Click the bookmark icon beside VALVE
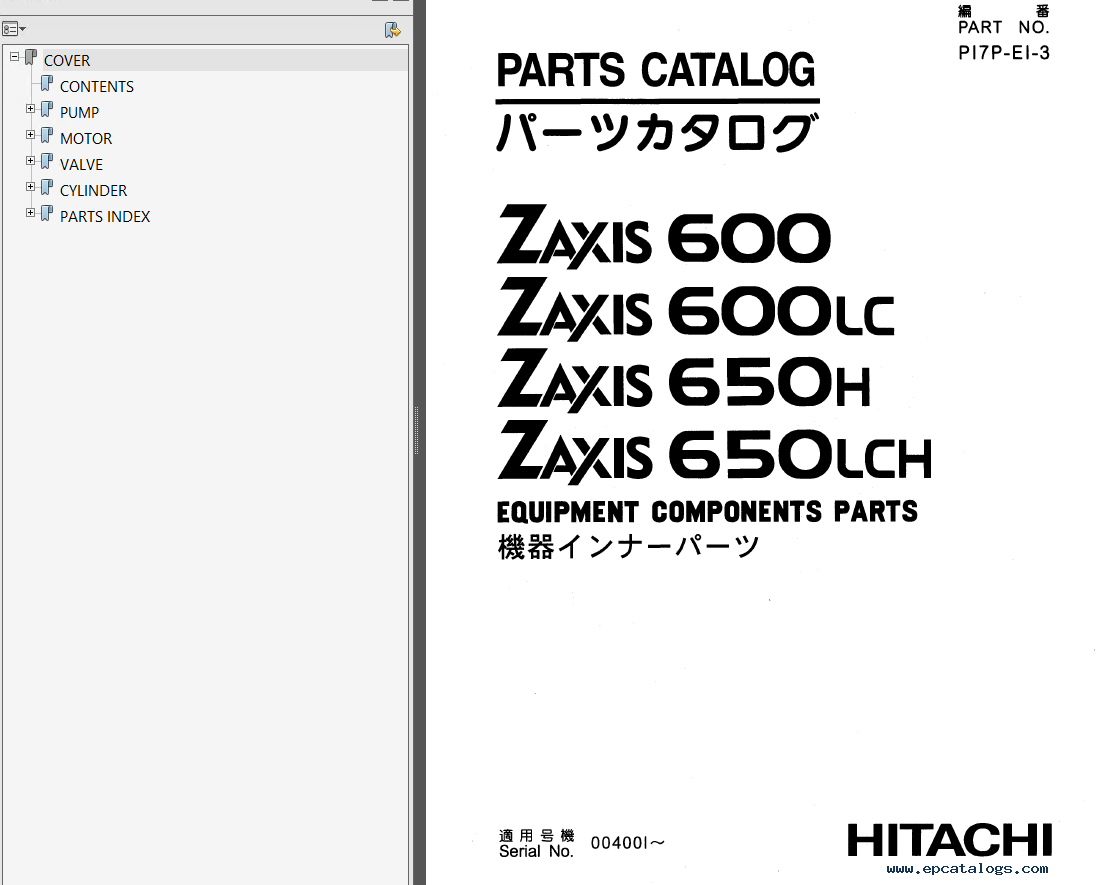Viewport: 1099px width, 885px height. (x=47, y=161)
